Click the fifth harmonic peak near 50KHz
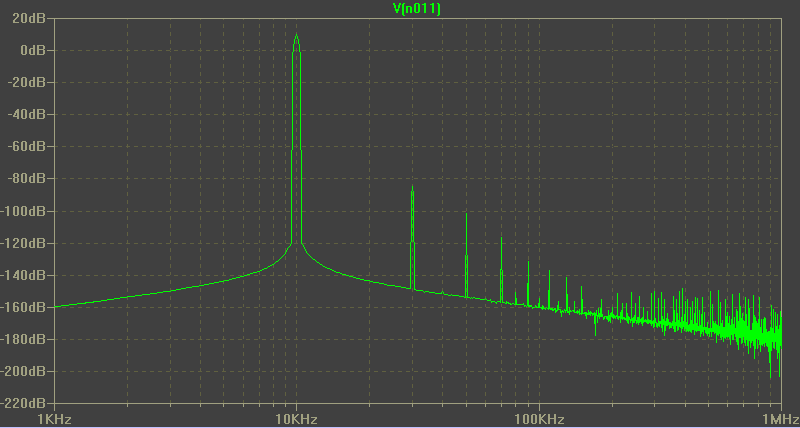Screen dimensions: 800x428 pyautogui.click(x=466, y=214)
